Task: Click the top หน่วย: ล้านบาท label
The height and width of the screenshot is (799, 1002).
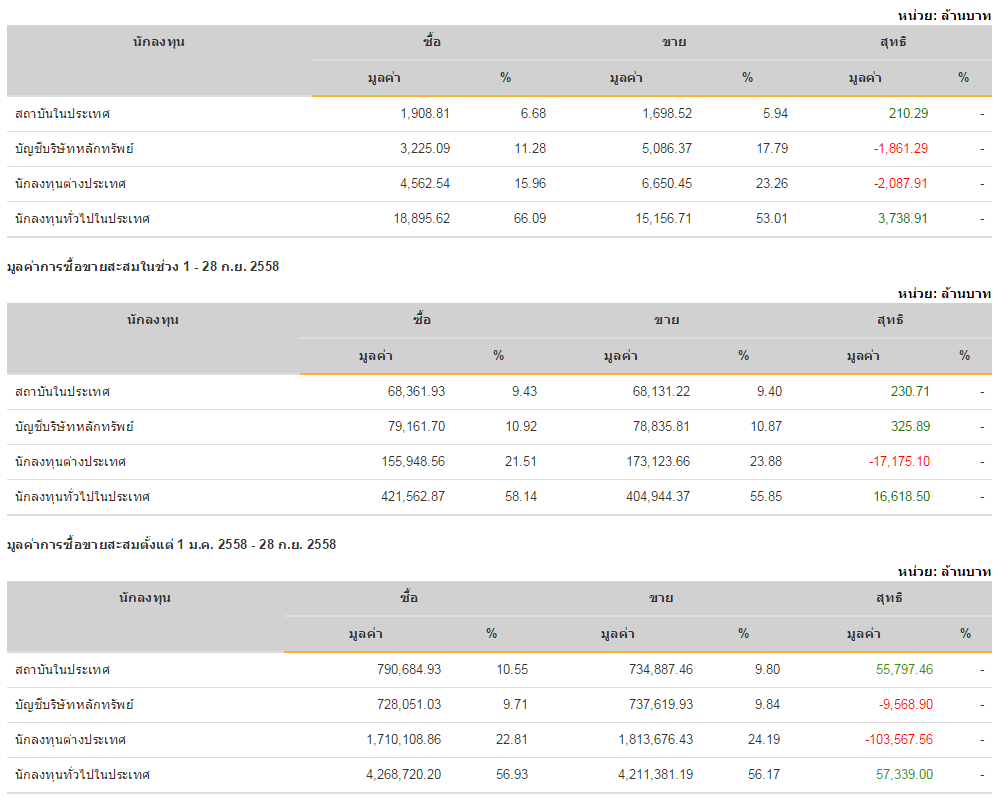Action: click(944, 15)
